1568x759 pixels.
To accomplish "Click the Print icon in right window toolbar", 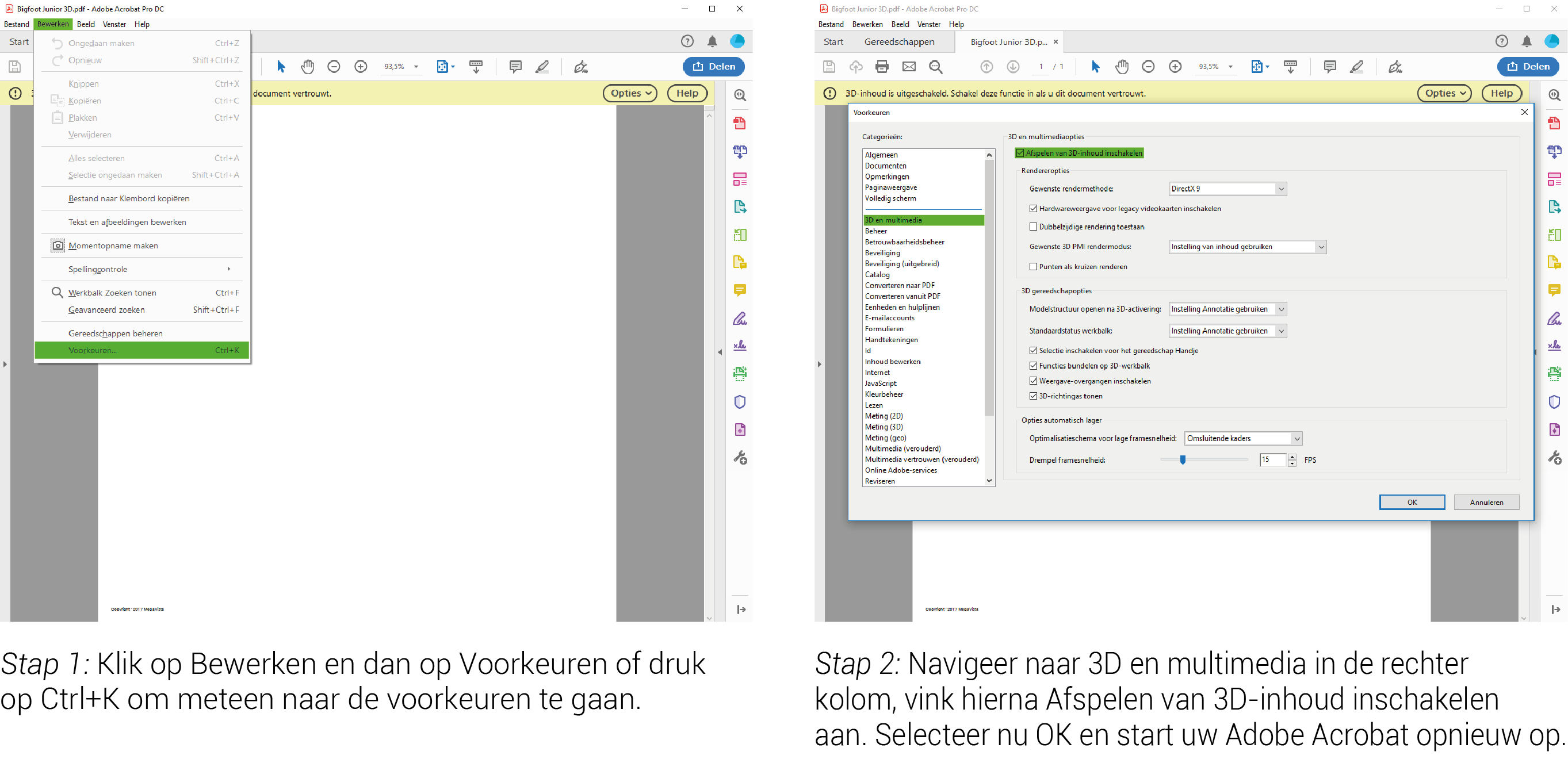I will pyautogui.click(x=882, y=67).
